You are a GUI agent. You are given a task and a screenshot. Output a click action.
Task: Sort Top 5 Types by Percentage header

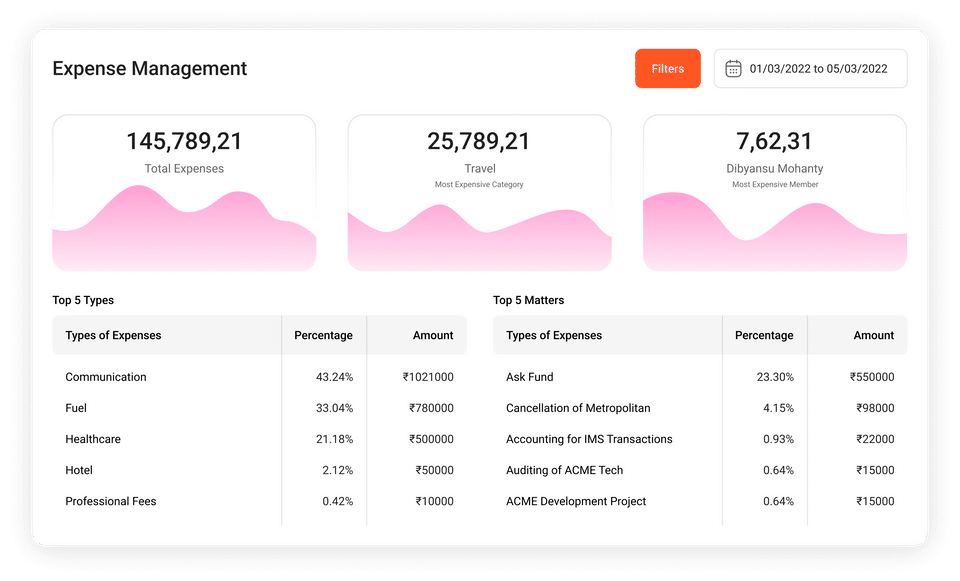323,336
